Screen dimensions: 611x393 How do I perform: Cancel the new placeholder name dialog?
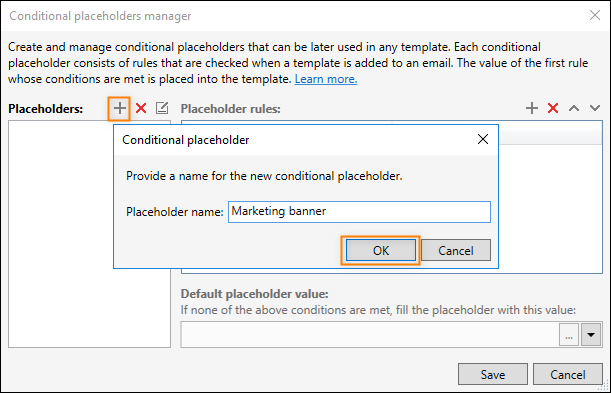pyautogui.click(x=456, y=250)
